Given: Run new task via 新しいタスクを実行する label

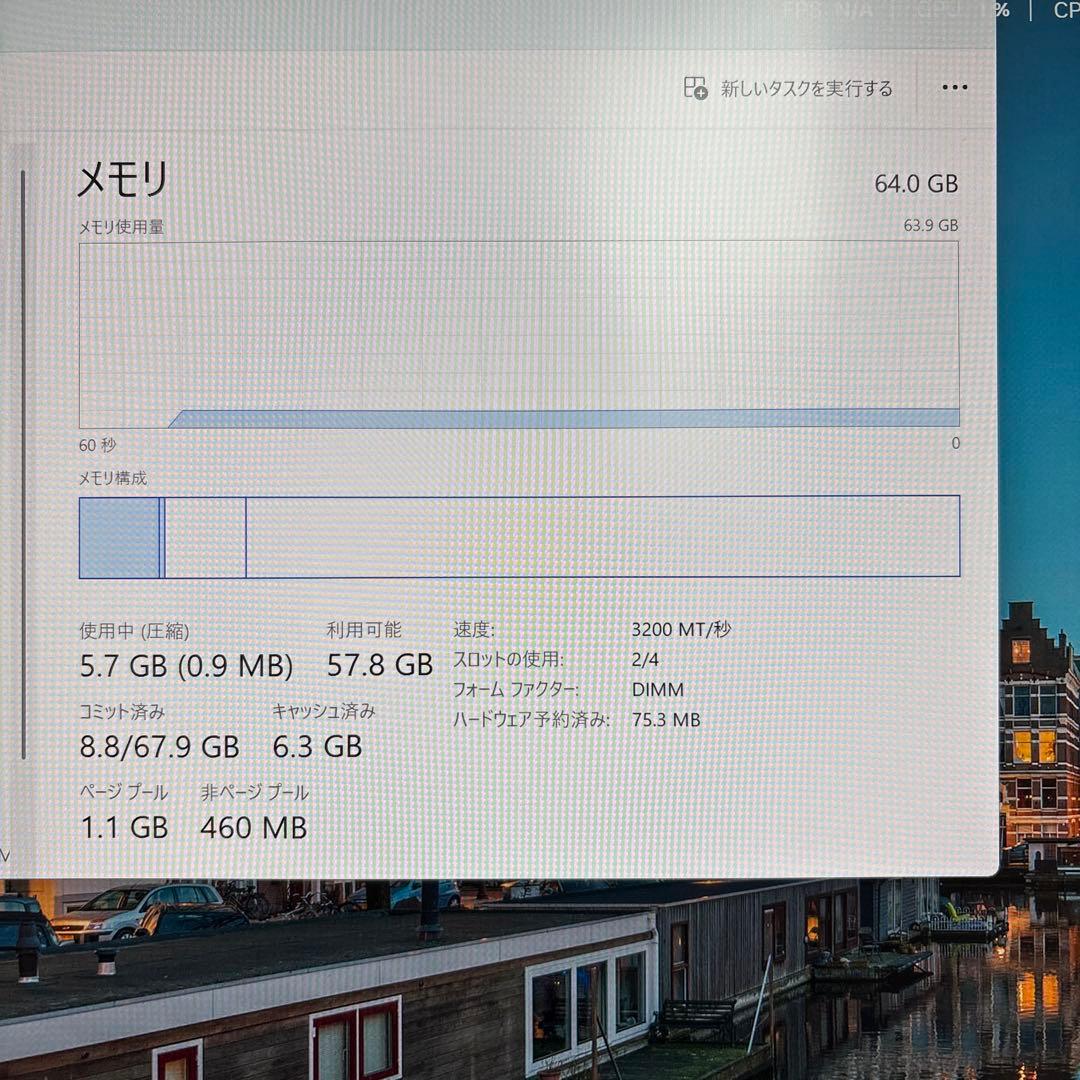Looking at the screenshot, I should [x=807, y=89].
